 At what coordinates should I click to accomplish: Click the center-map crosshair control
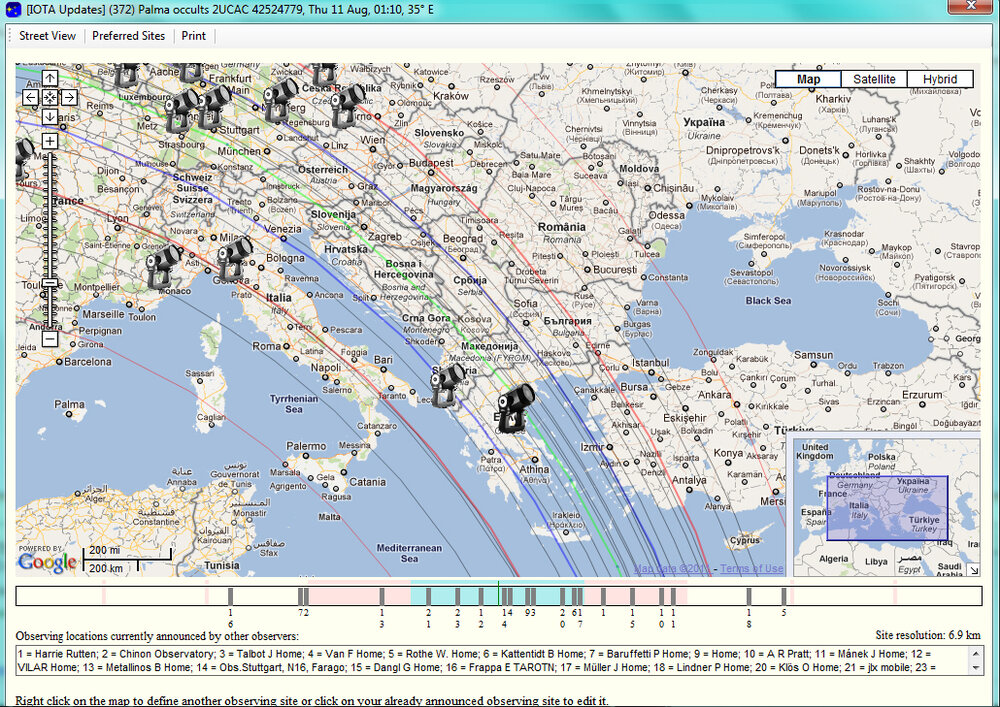[x=49, y=97]
